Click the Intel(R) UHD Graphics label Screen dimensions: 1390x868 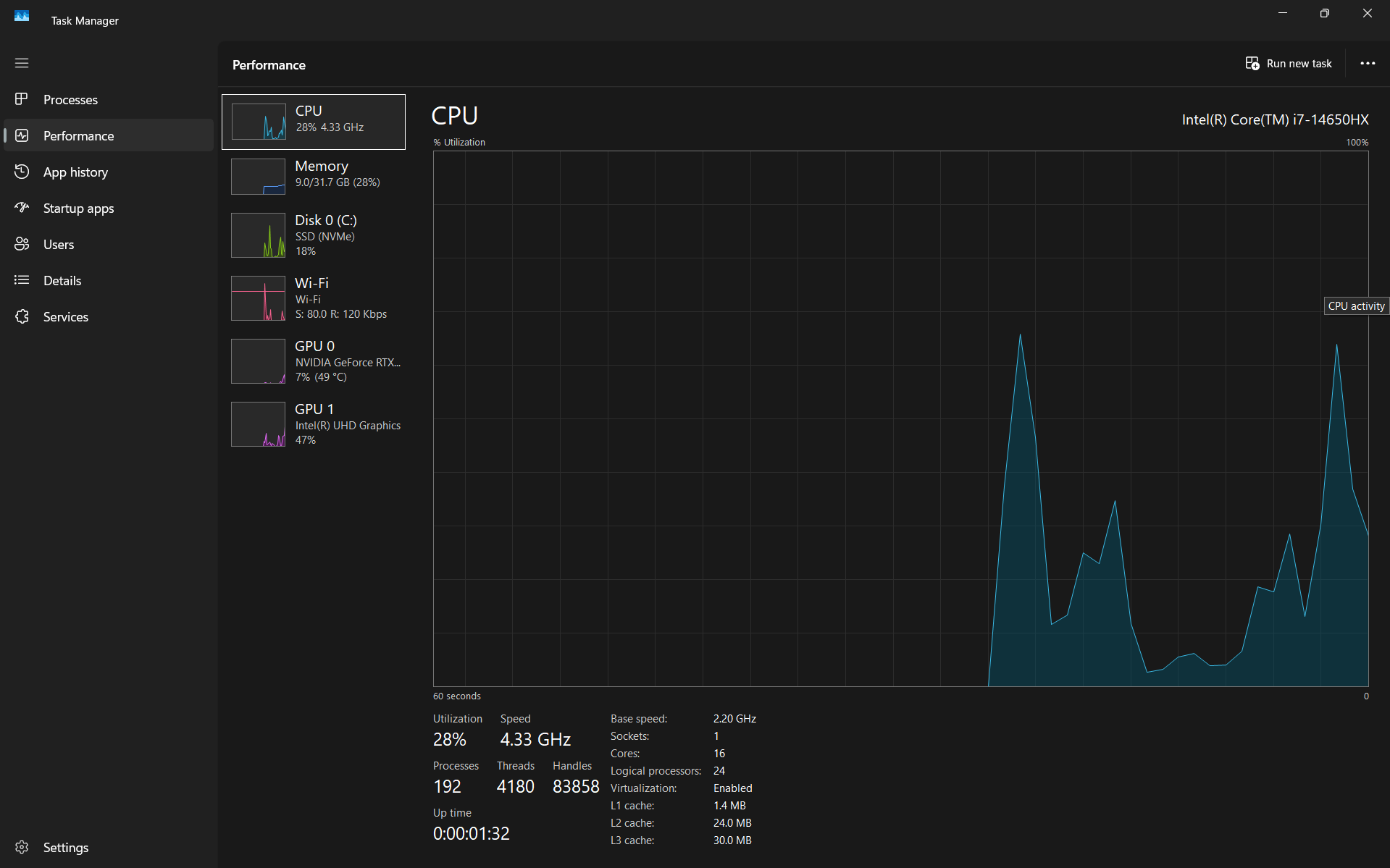[x=348, y=426]
